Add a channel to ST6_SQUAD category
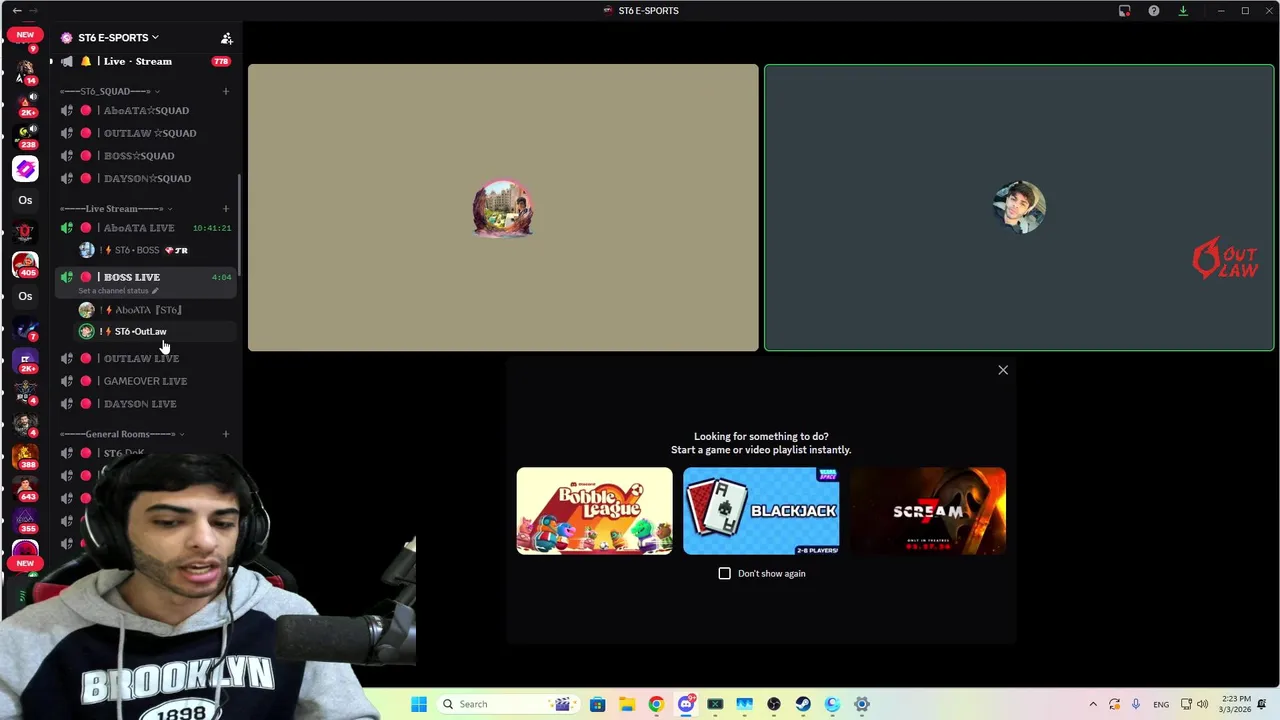The image size is (1280, 720). 225,91
